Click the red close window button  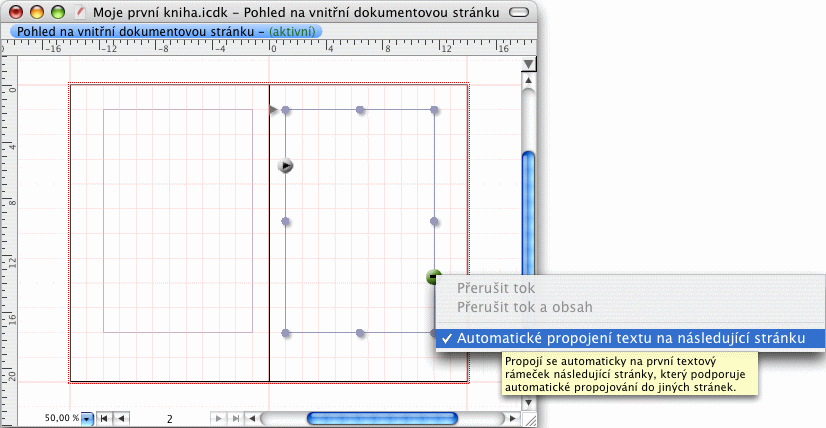click(x=17, y=12)
